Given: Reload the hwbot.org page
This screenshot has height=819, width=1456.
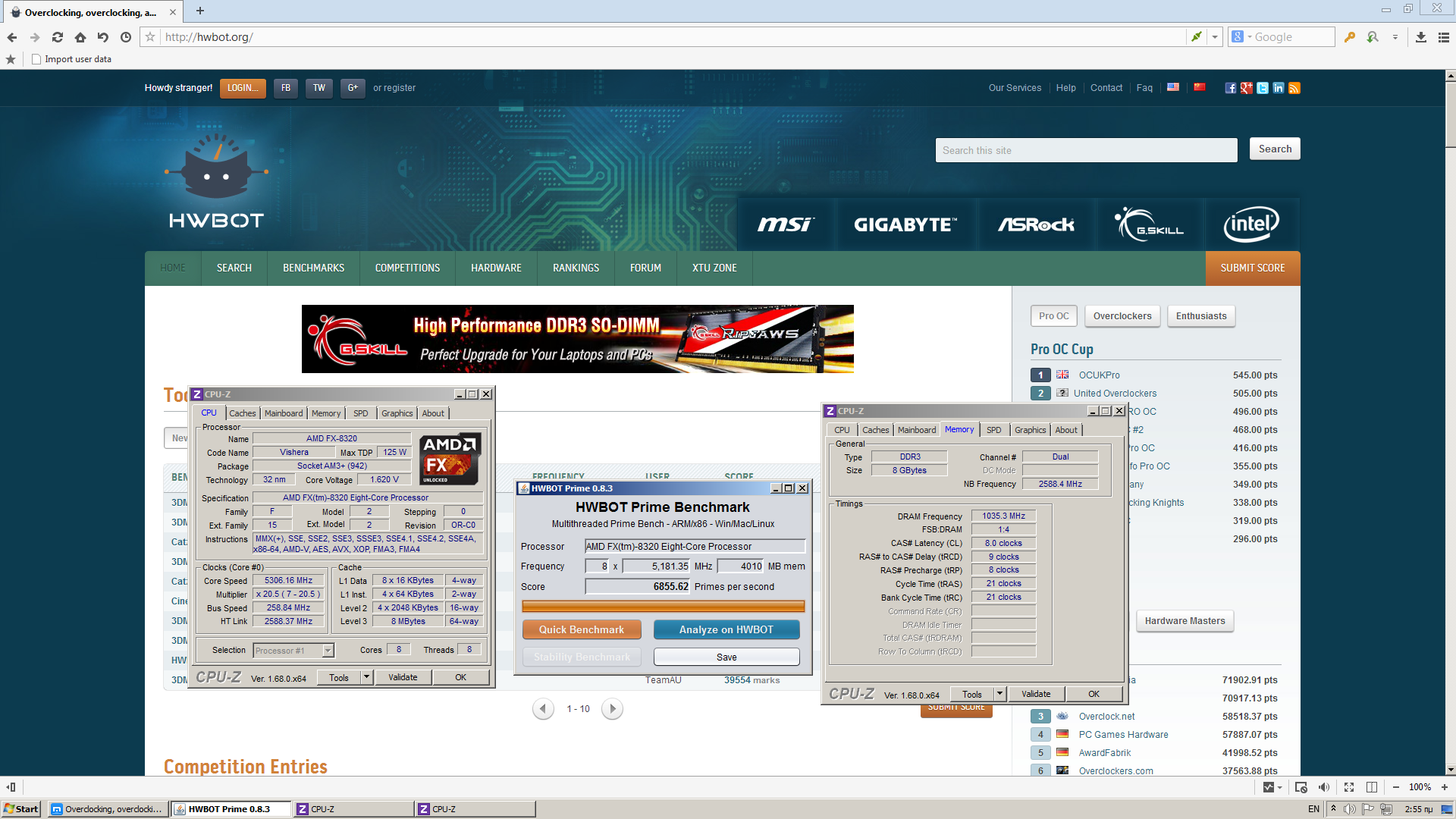Looking at the screenshot, I should click(58, 37).
